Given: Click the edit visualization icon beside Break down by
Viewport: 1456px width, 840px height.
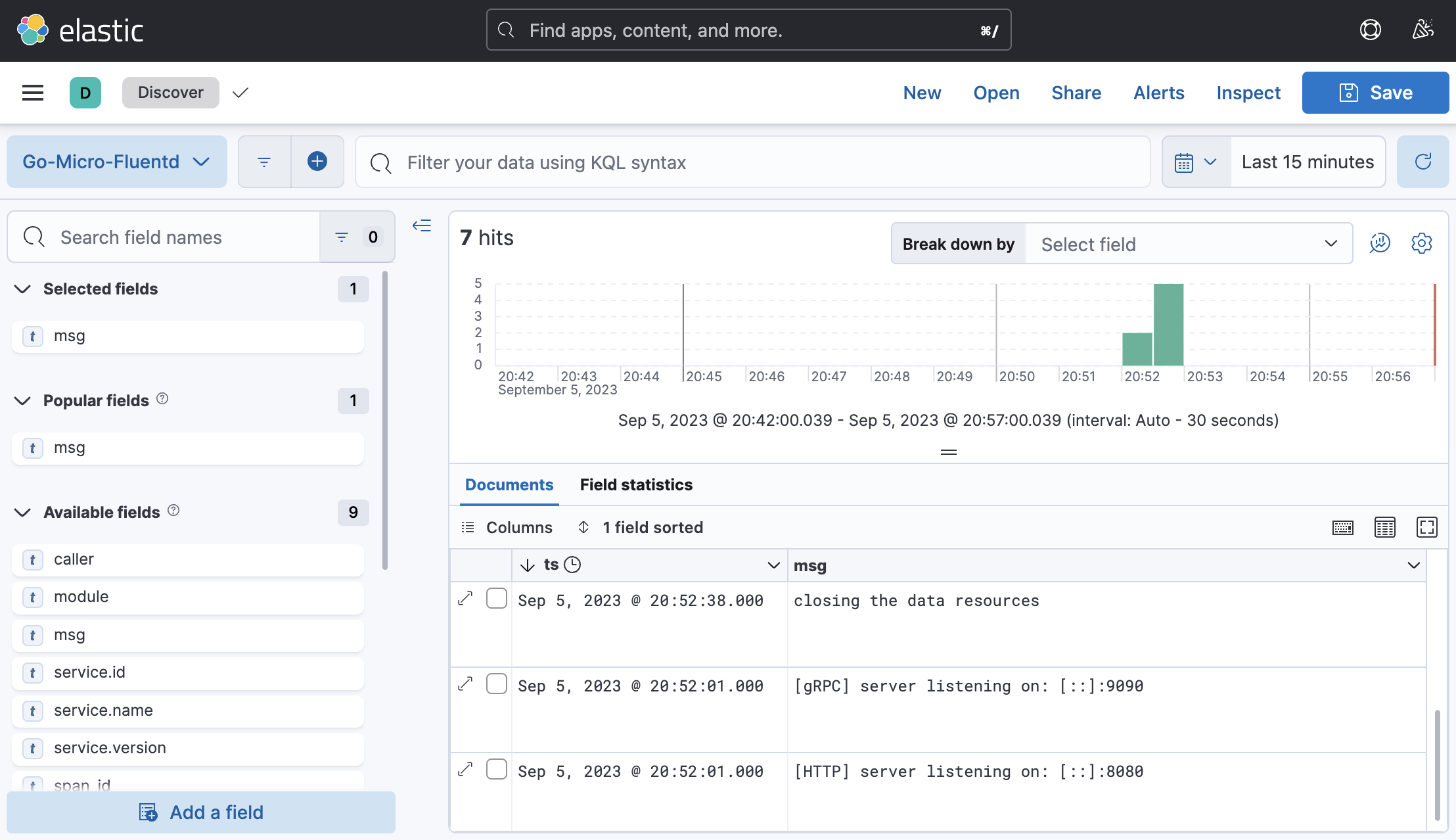Looking at the screenshot, I should [x=1380, y=243].
